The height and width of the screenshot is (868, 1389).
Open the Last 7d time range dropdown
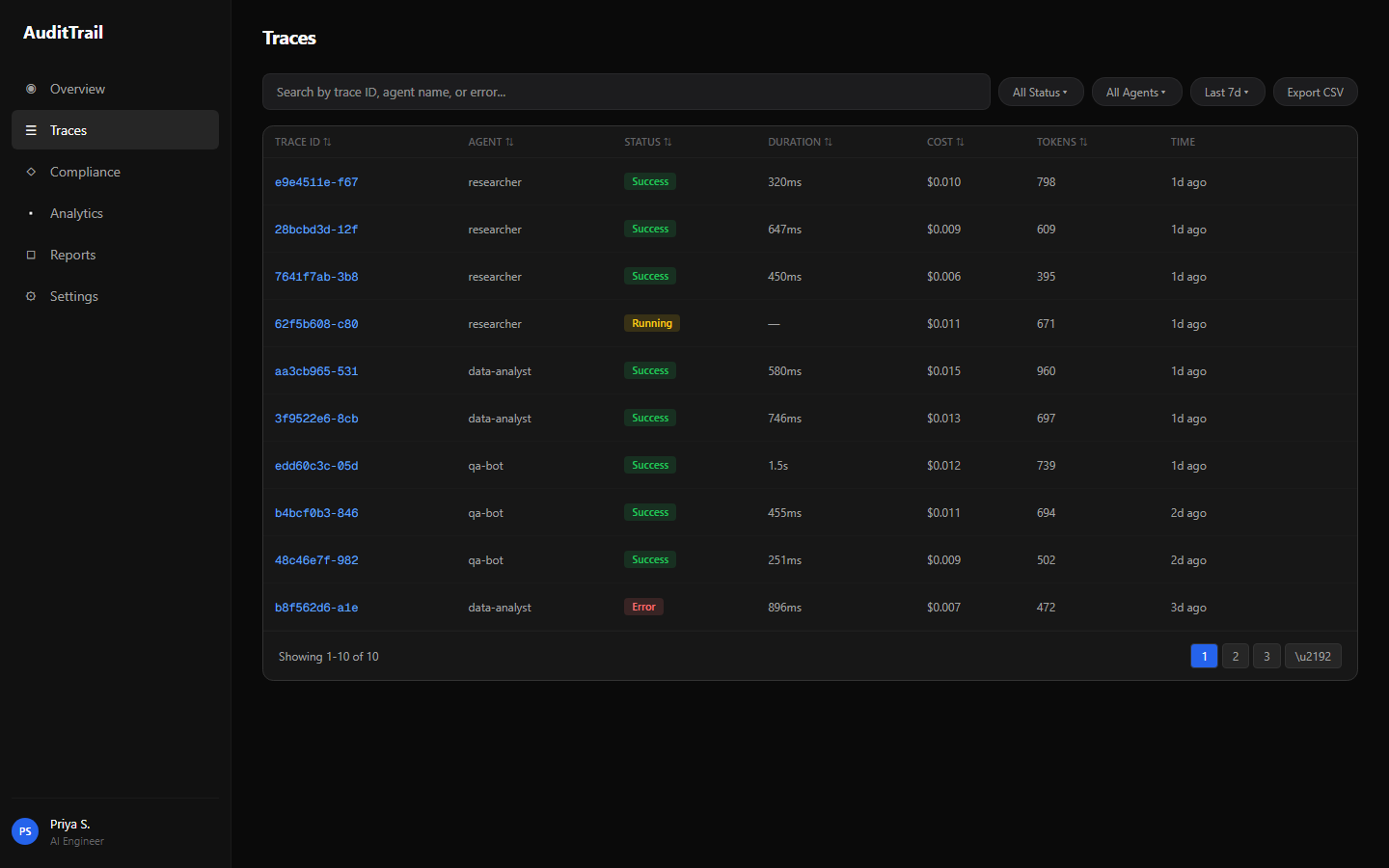[1226, 93]
